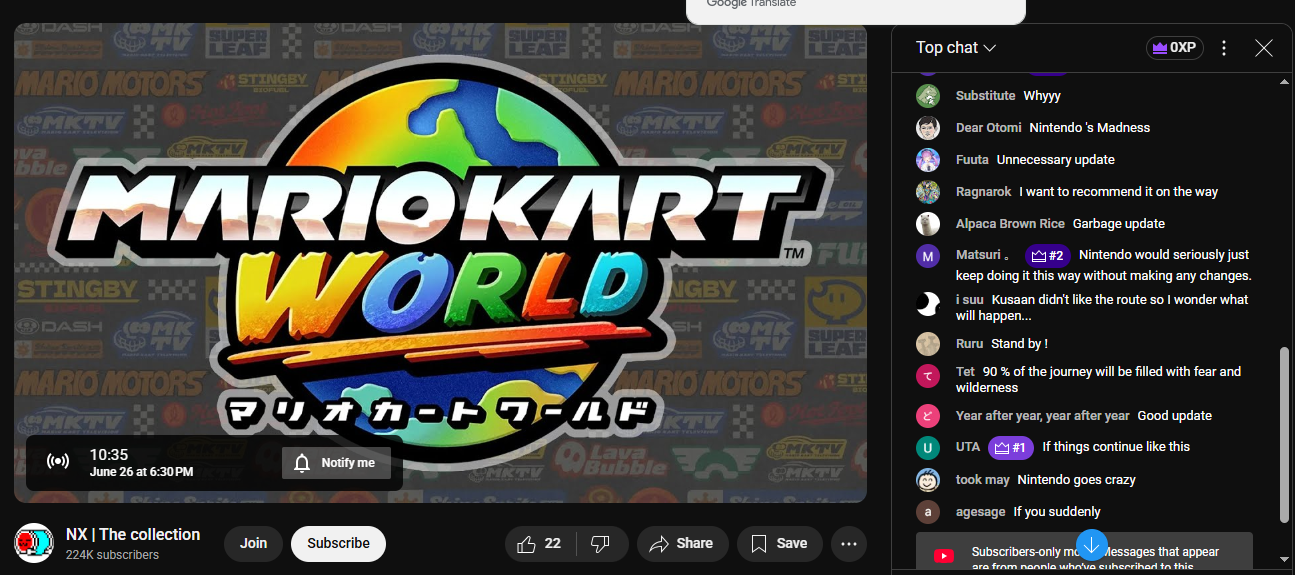Close the live chat panel
The height and width of the screenshot is (575, 1295).
pyautogui.click(x=1264, y=48)
